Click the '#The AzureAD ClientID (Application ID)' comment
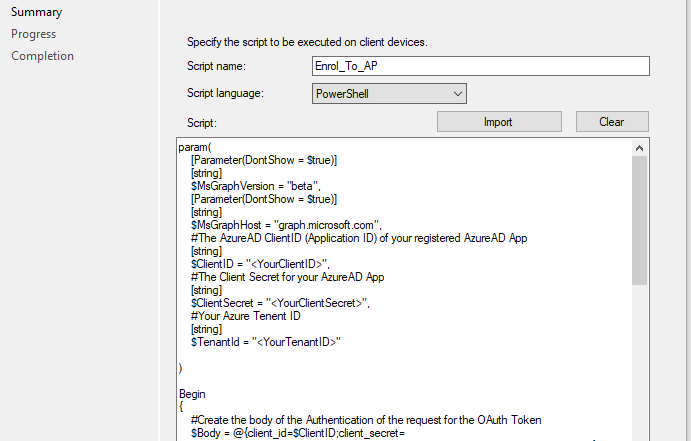 359,238
